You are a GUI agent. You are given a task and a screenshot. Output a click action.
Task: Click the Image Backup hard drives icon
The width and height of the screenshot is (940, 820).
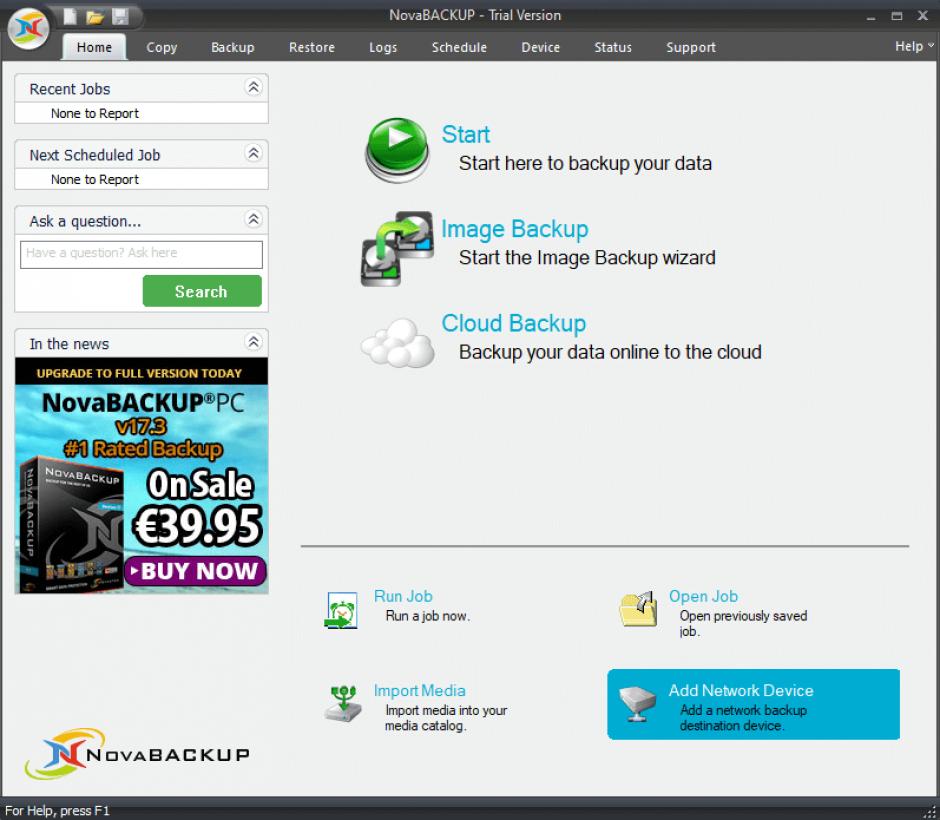(397, 248)
